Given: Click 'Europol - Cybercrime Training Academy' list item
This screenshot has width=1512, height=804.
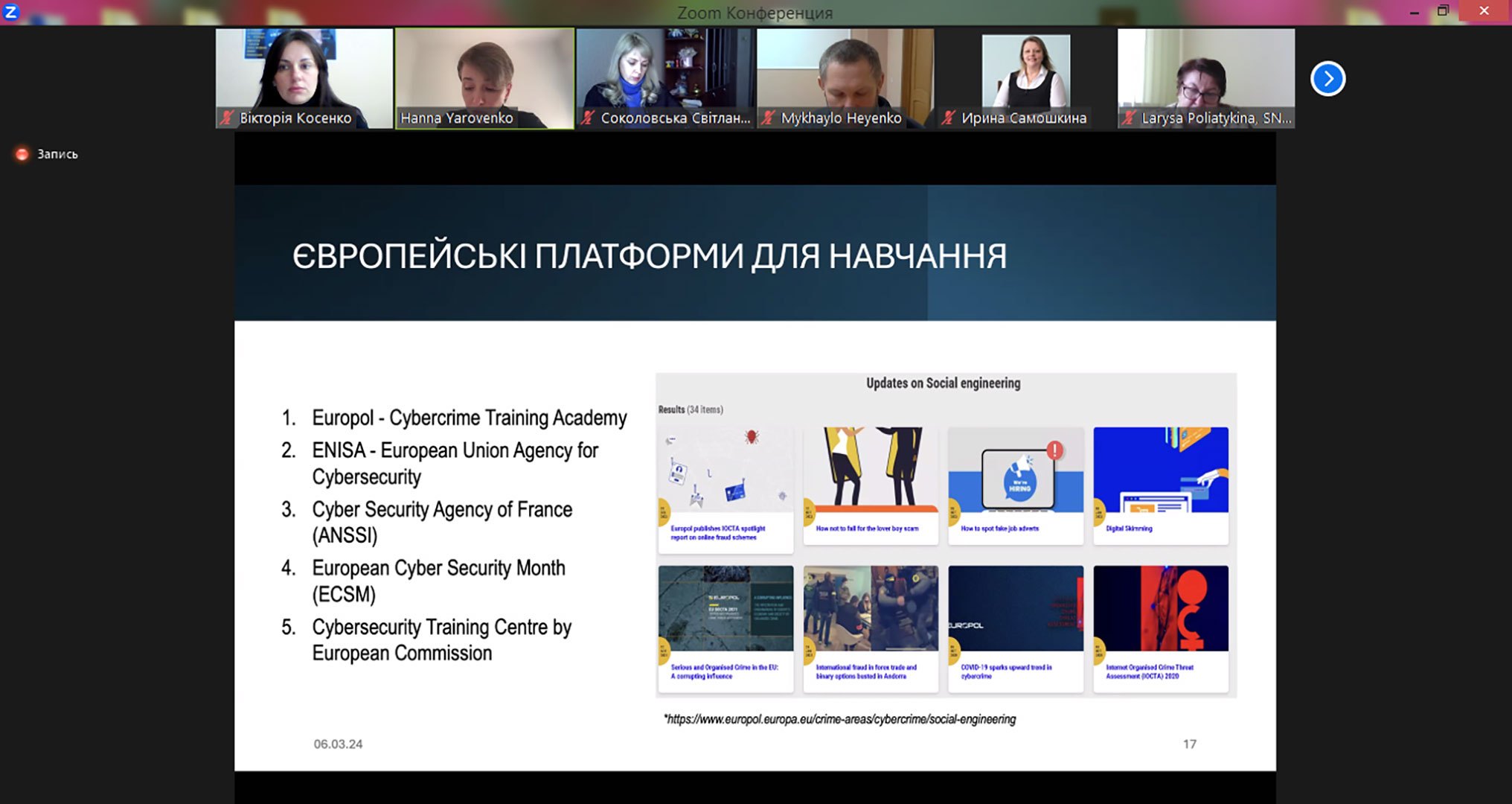Looking at the screenshot, I should [470, 418].
